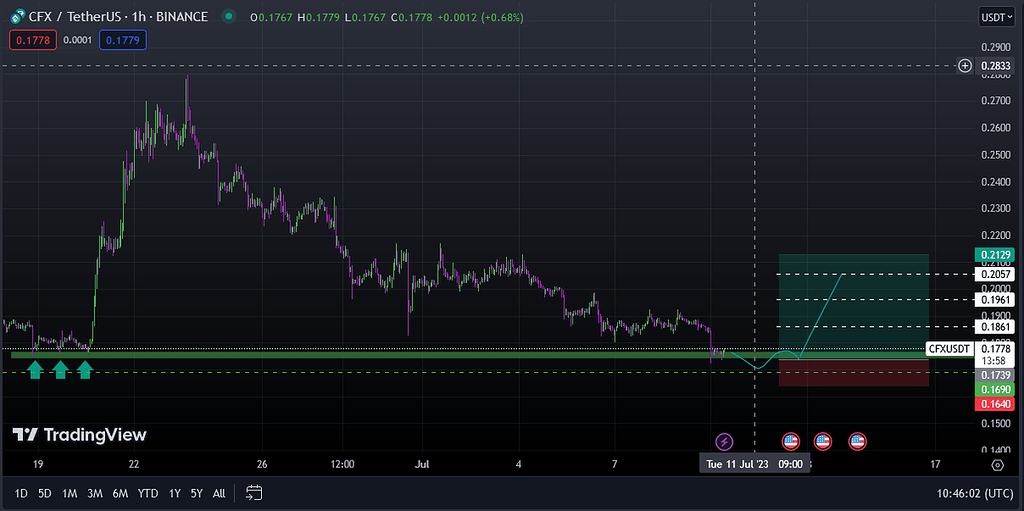Image resolution: width=1024 pixels, height=511 pixels.
Task: Select the 1M time range
Action: 70,493
